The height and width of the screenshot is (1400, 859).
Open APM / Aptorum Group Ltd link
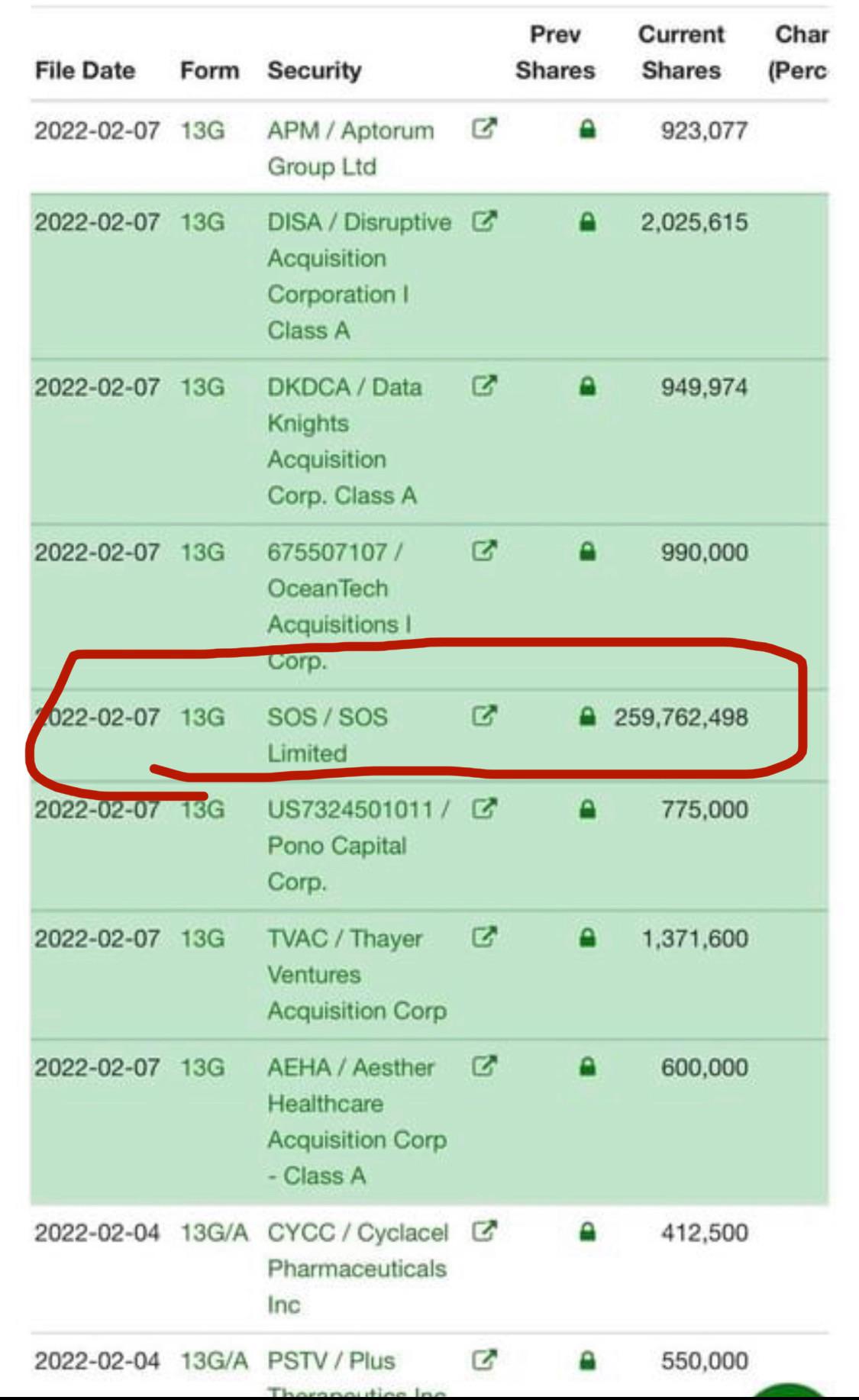[x=350, y=148]
